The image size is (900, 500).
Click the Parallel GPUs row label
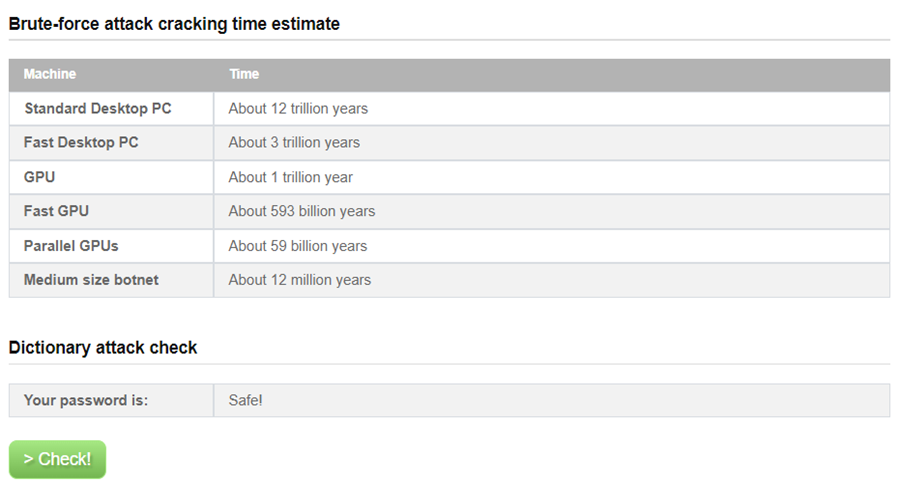71,246
